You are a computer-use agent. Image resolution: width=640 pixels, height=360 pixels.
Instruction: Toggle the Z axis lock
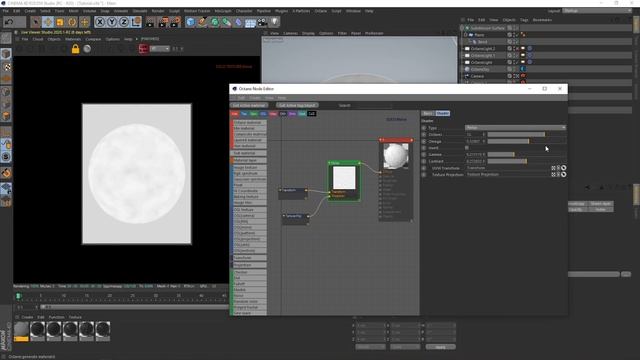coord(124,22)
